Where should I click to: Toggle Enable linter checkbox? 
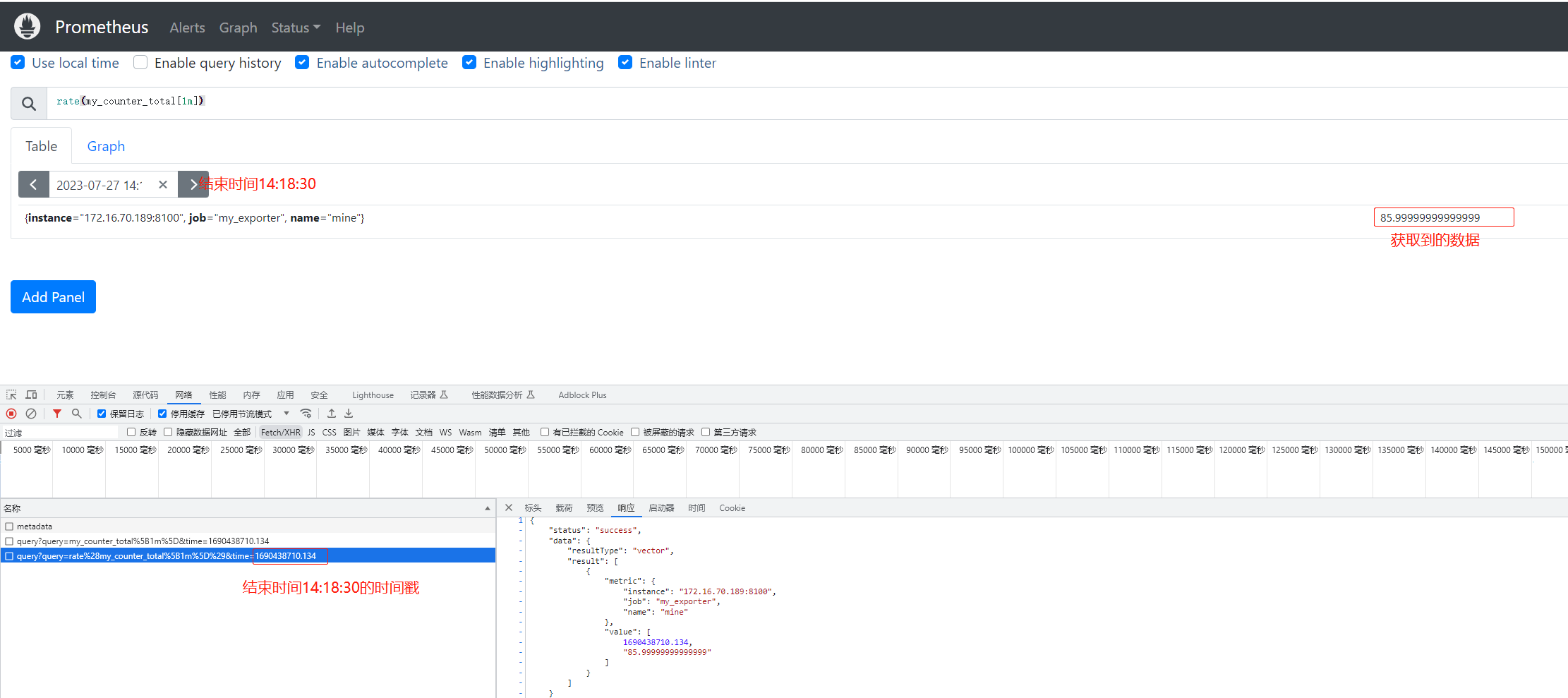pos(625,62)
